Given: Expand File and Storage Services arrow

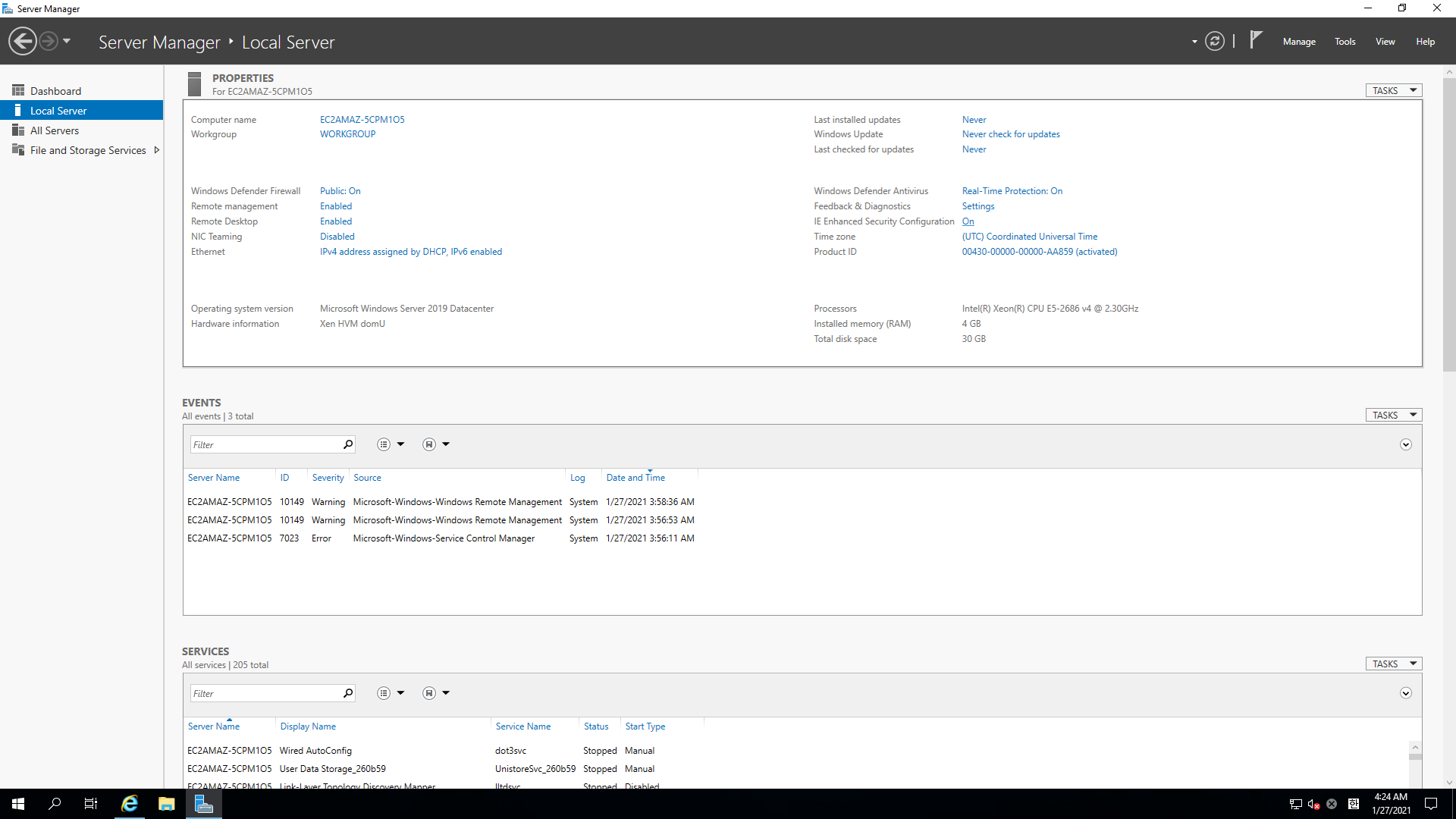Looking at the screenshot, I should click(157, 150).
